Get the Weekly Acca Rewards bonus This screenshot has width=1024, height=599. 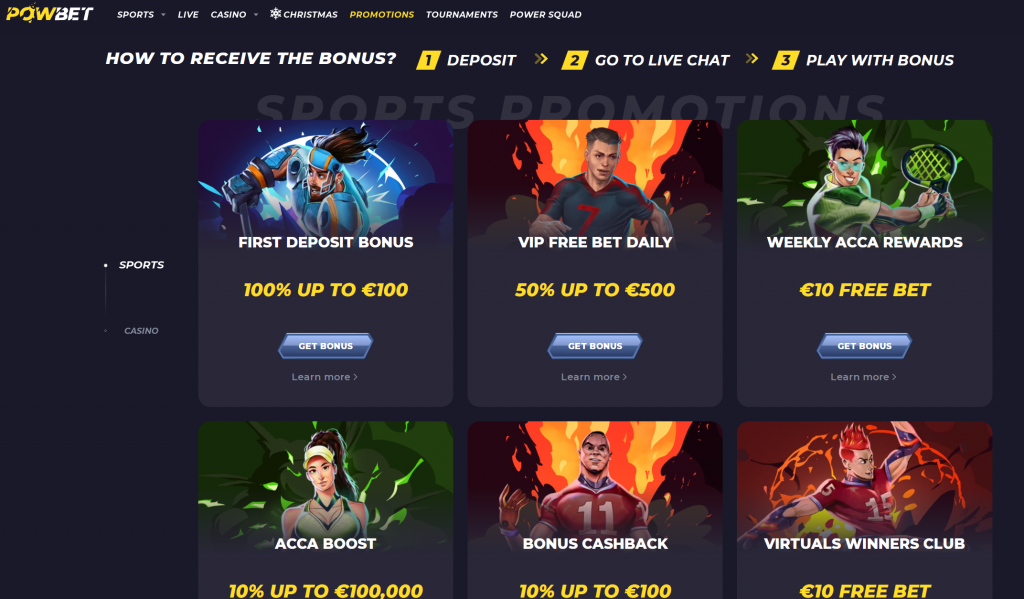[865, 346]
